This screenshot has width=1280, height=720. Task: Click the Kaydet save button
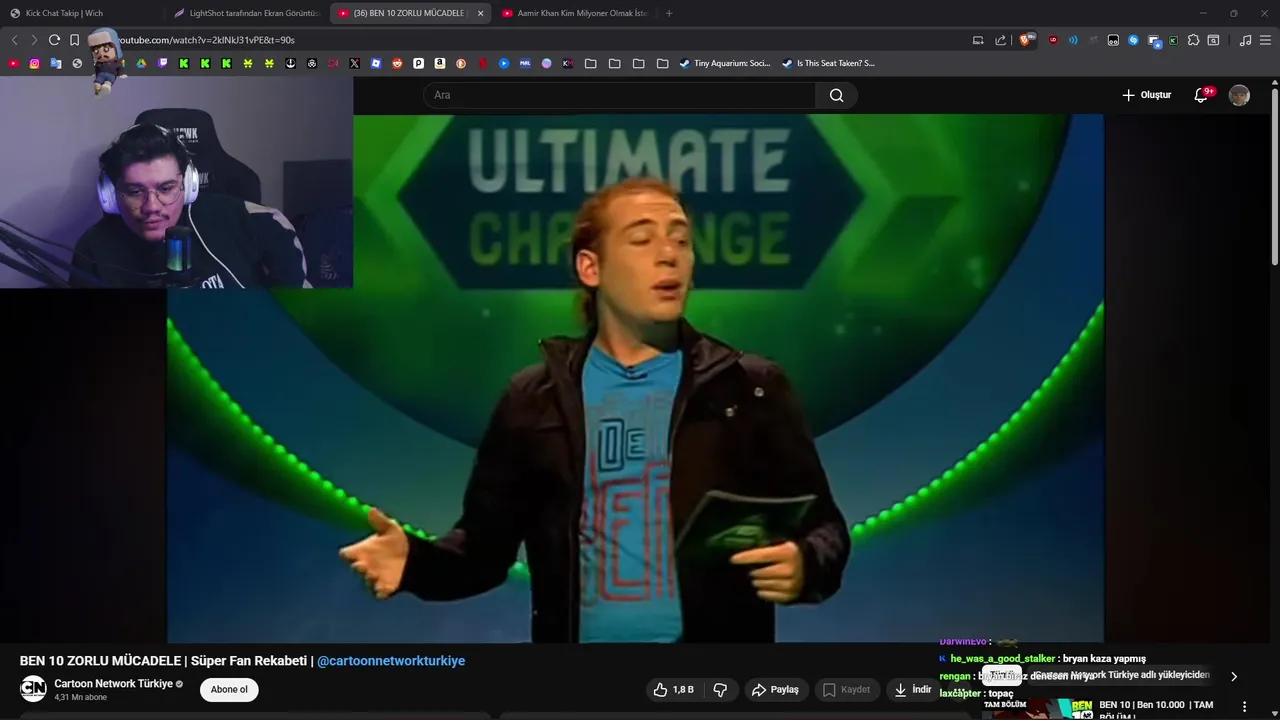click(x=846, y=689)
